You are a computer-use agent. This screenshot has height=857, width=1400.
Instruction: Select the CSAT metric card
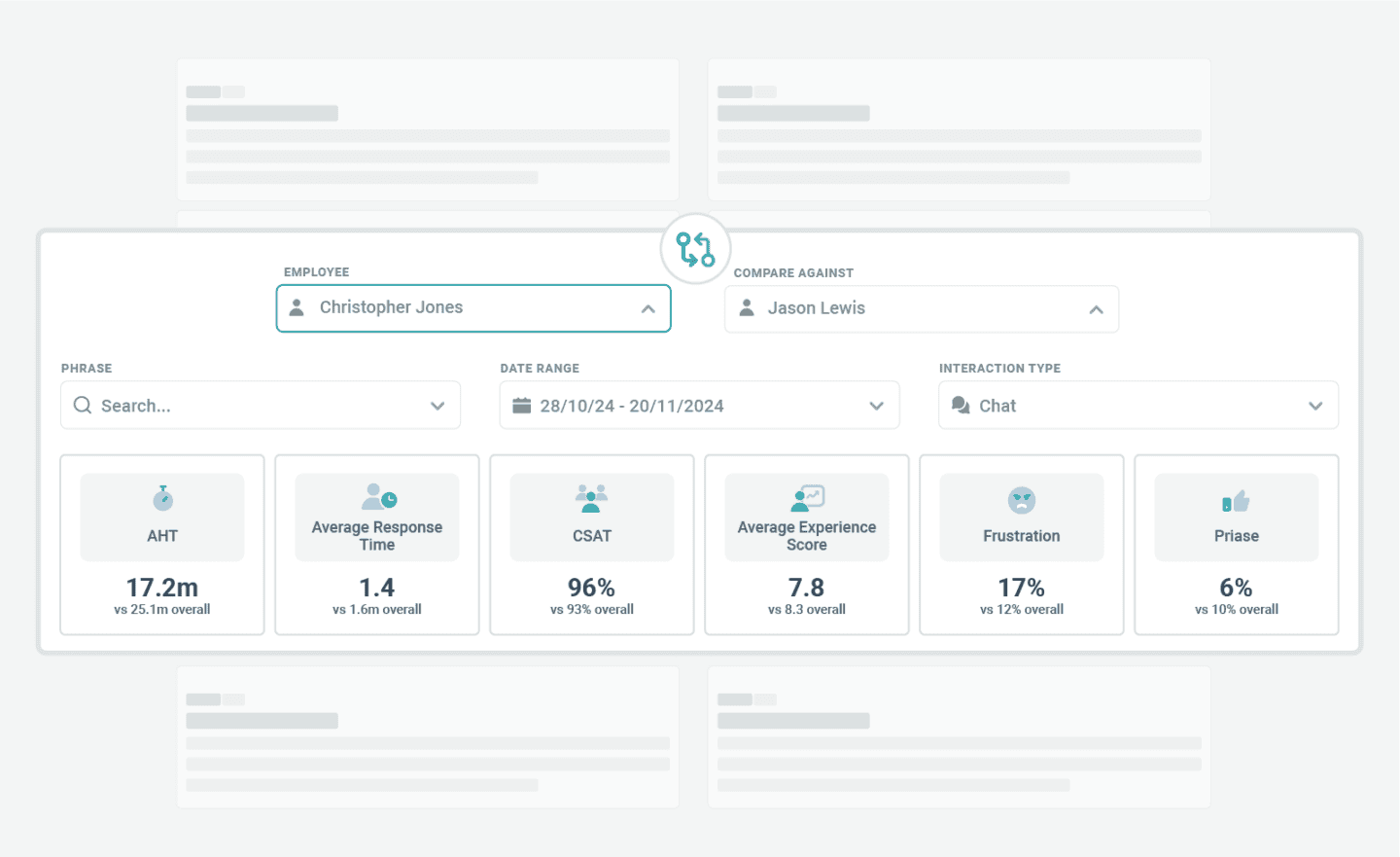(591, 545)
